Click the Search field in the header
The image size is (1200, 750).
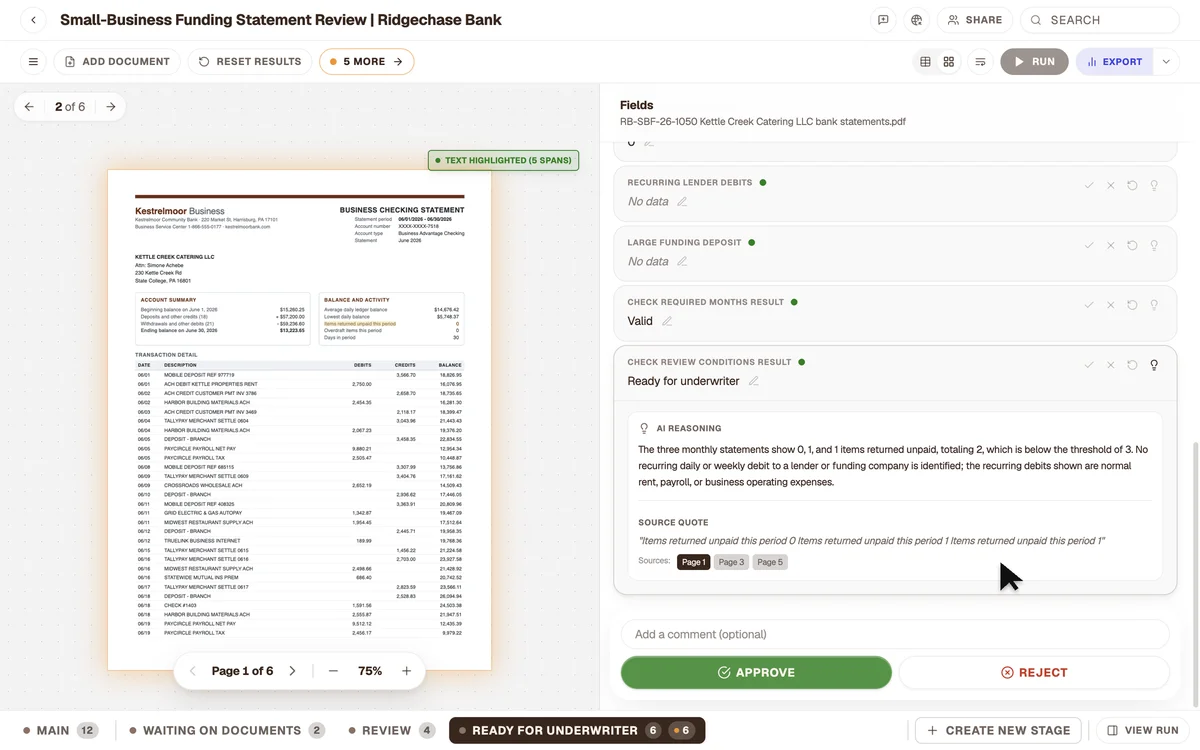pos(1099,20)
